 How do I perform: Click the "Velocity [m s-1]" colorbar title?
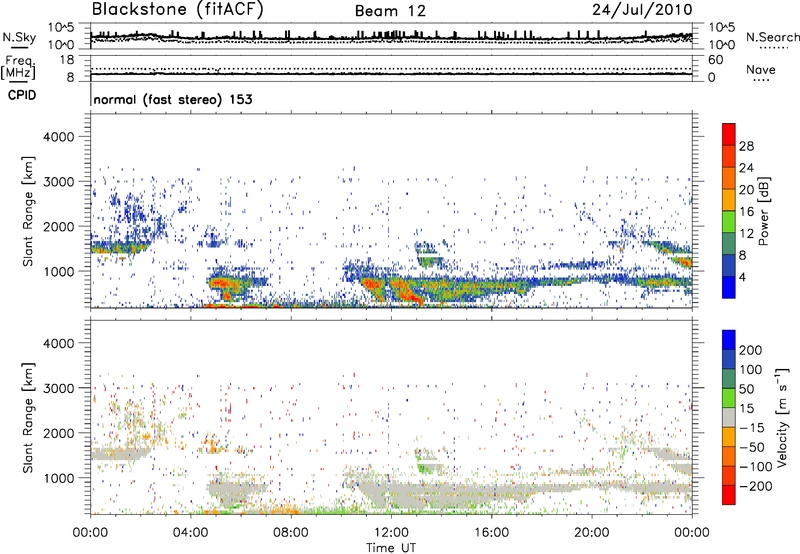[782, 417]
